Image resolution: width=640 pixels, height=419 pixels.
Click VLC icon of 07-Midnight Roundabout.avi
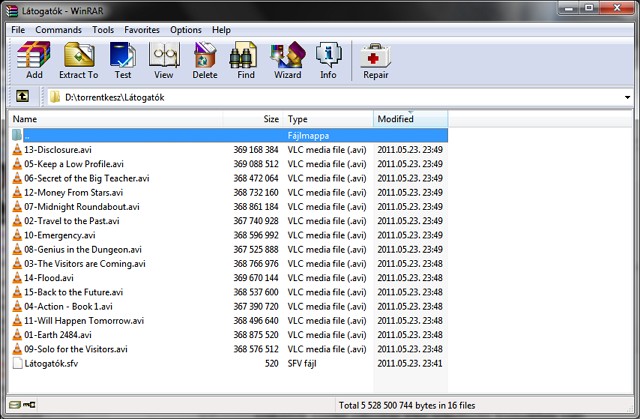tap(17, 206)
